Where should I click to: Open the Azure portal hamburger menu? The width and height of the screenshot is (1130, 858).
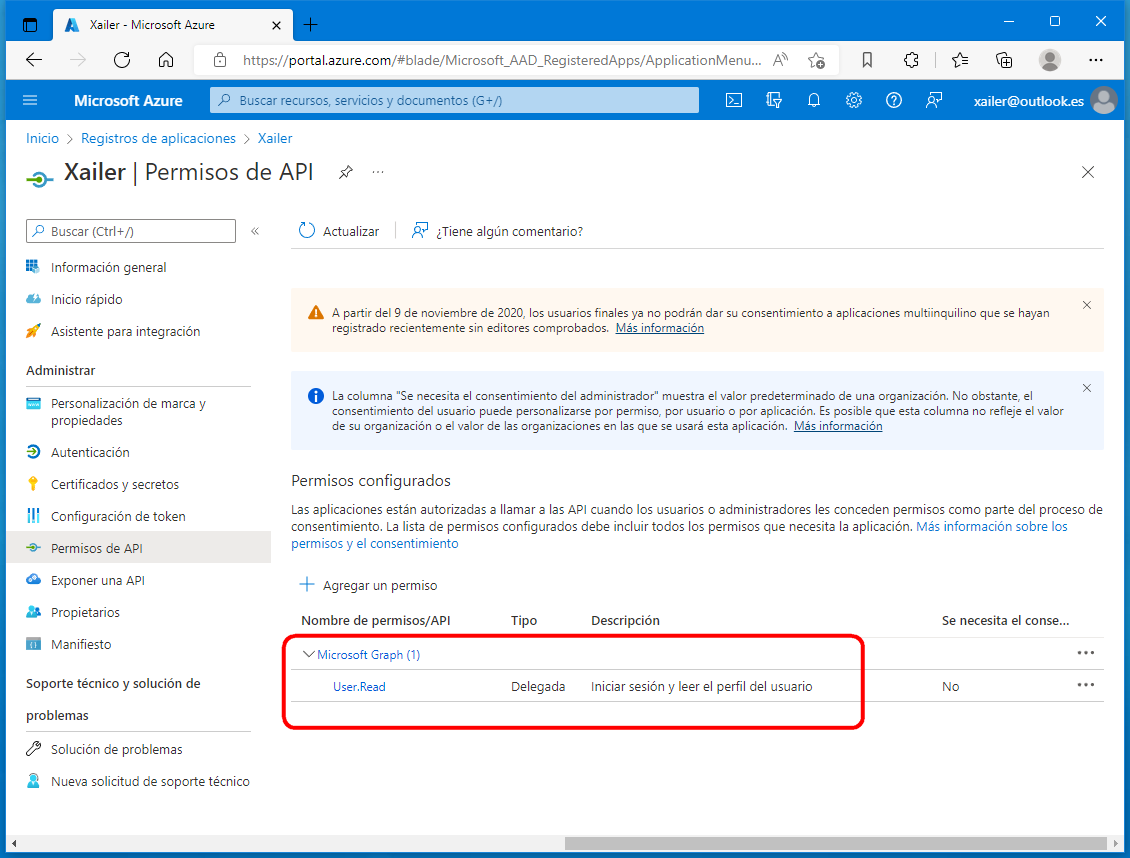pyautogui.click(x=30, y=100)
